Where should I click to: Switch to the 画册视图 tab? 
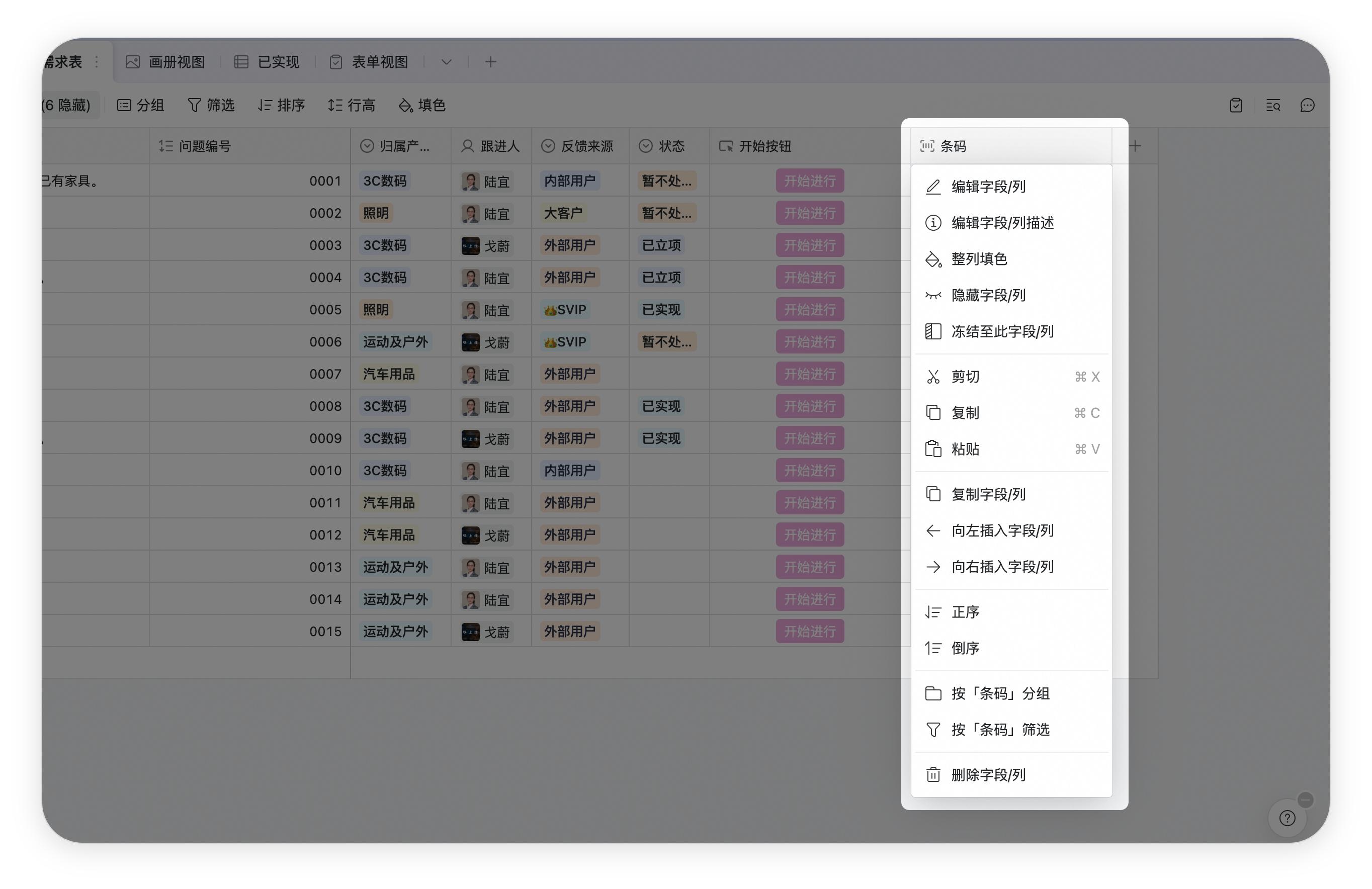tap(166, 62)
